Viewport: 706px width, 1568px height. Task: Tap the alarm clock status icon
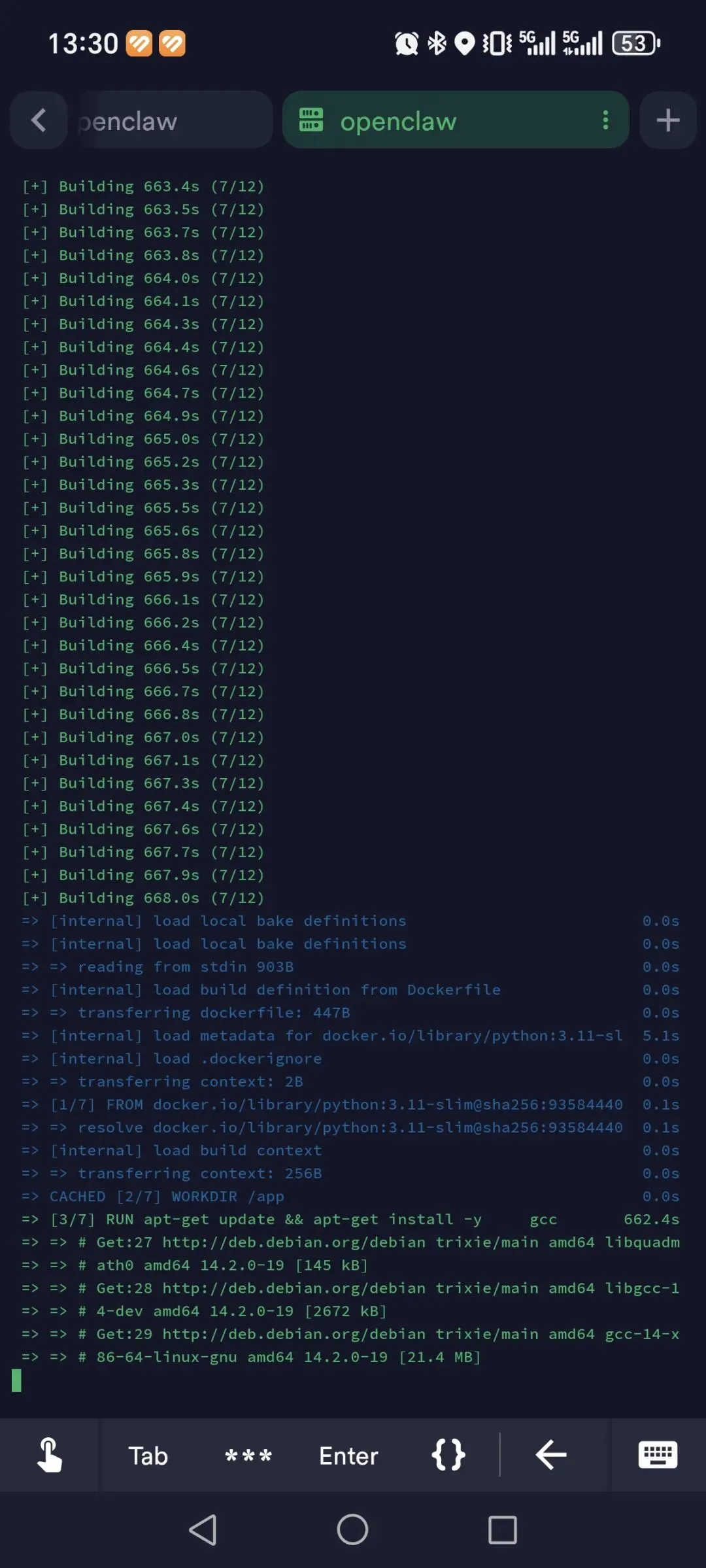[407, 43]
